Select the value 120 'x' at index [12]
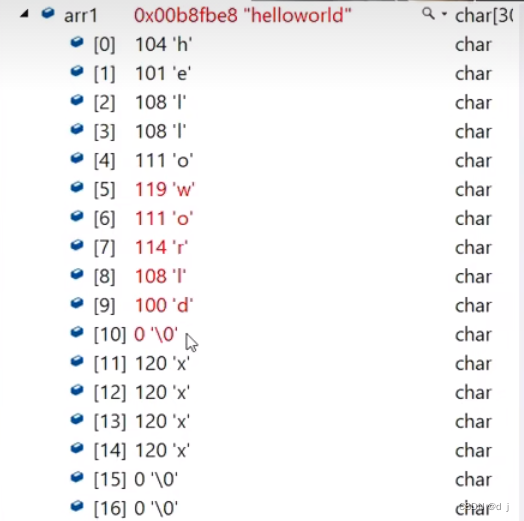524x521 pixels. click(x=162, y=393)
